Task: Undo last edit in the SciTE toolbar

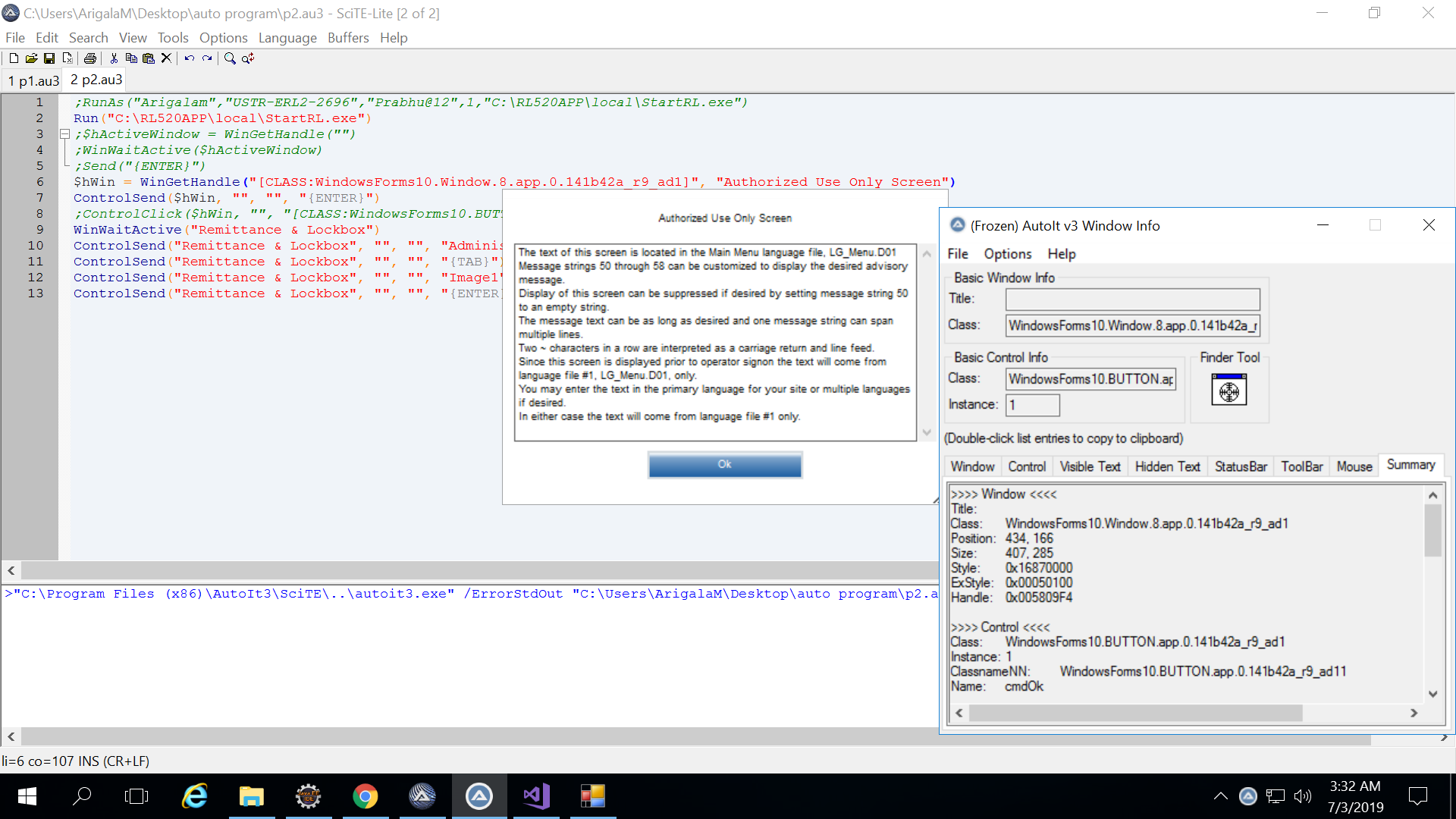Action: [189, 58]
